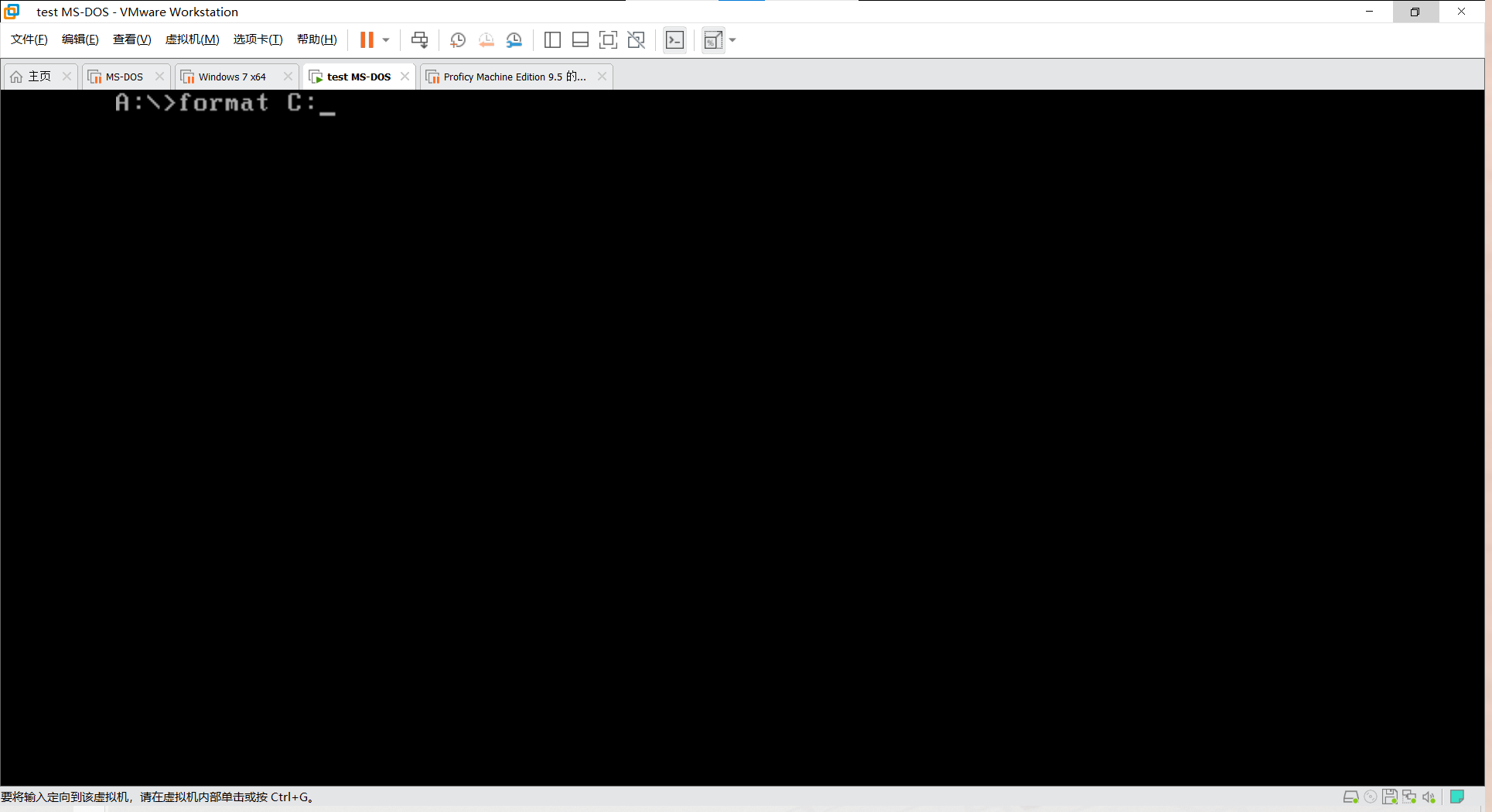Close the Proficy Machine Edition tab
Image resolution: width=1492 pixels, height=812 pixels.
coord(602,77)
